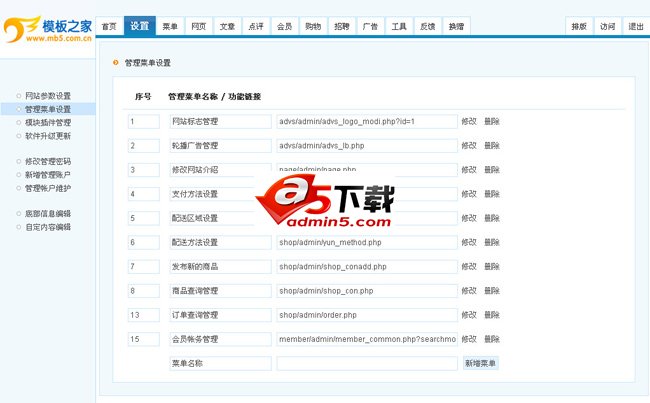
Task: Click the 模板之家 logo
Action: click(x=48, y=29)
